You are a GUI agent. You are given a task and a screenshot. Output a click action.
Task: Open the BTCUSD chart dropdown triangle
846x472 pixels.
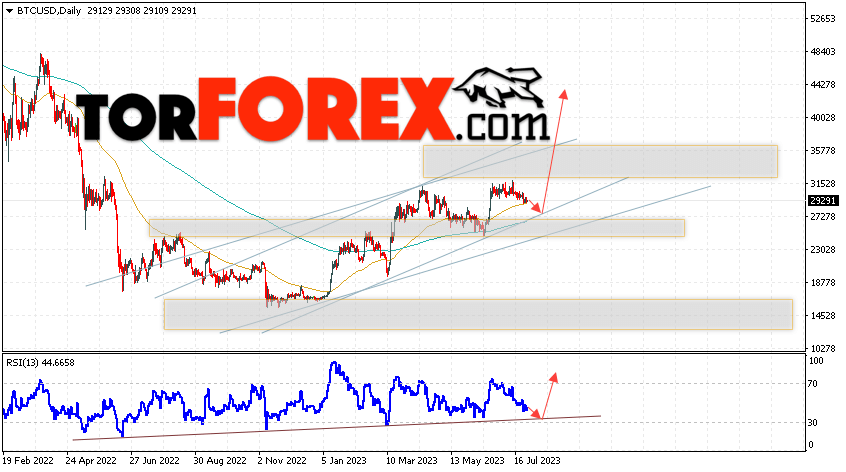tap(9, 11)
